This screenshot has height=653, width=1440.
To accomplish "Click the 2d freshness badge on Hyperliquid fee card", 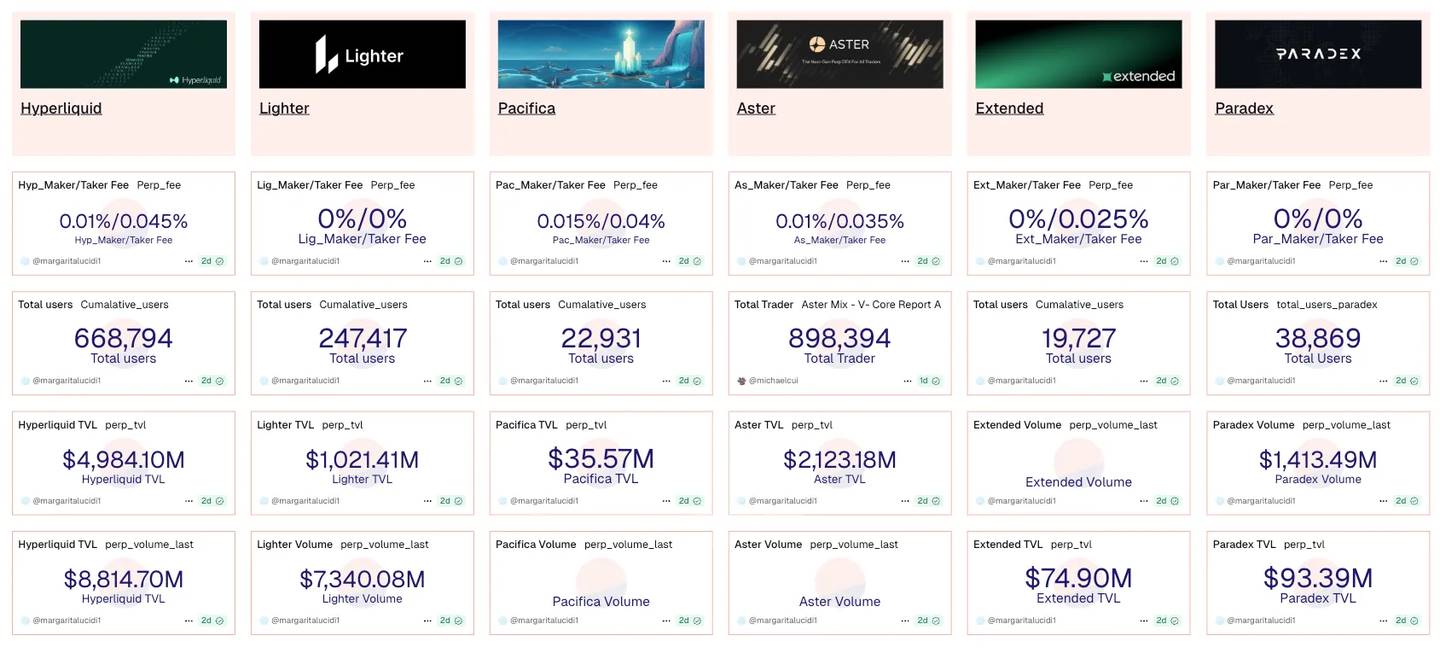I will 205,260.
